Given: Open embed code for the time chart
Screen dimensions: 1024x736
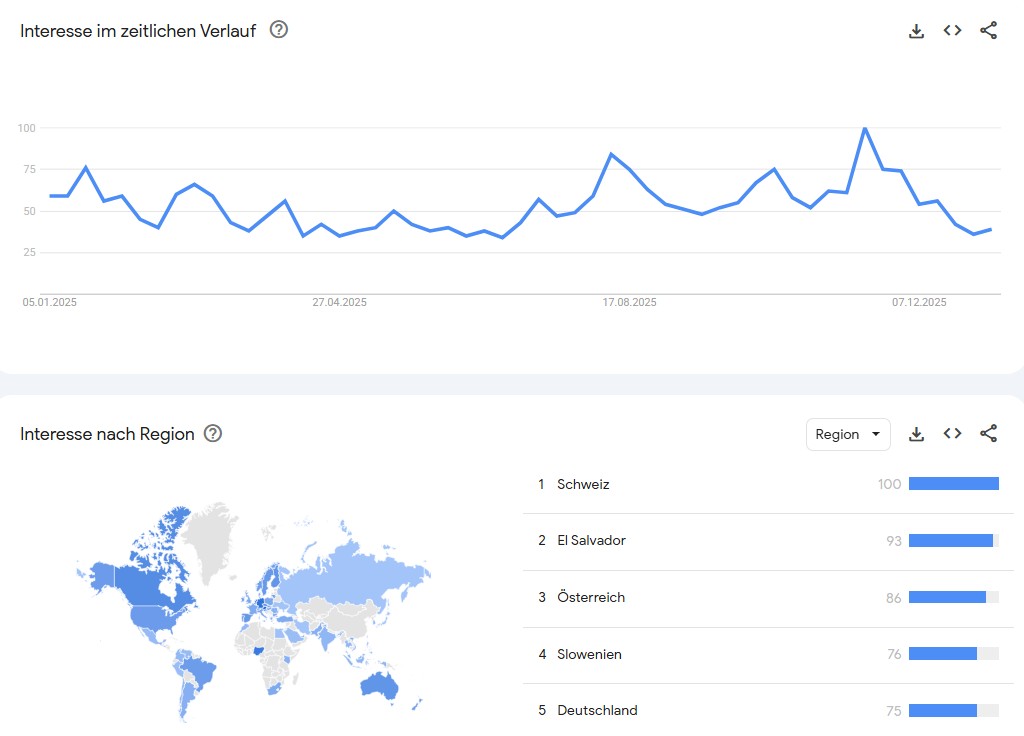Looking at the screenshot, I should pyautogui.click(x=952, y=31).
